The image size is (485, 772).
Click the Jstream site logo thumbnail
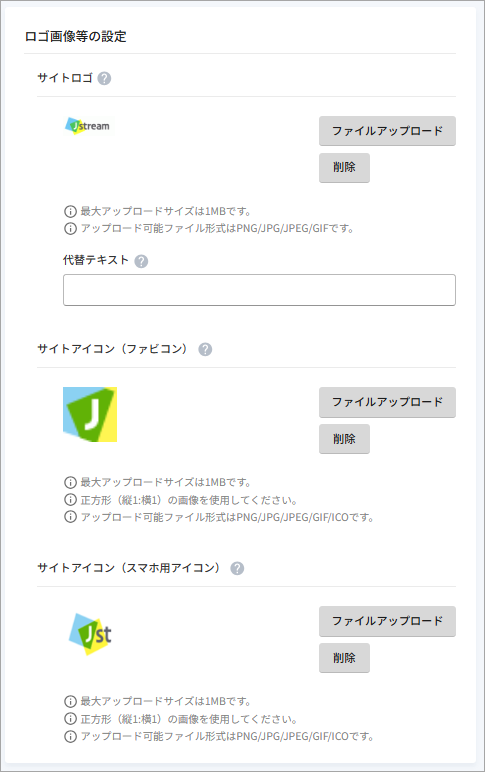88,126
